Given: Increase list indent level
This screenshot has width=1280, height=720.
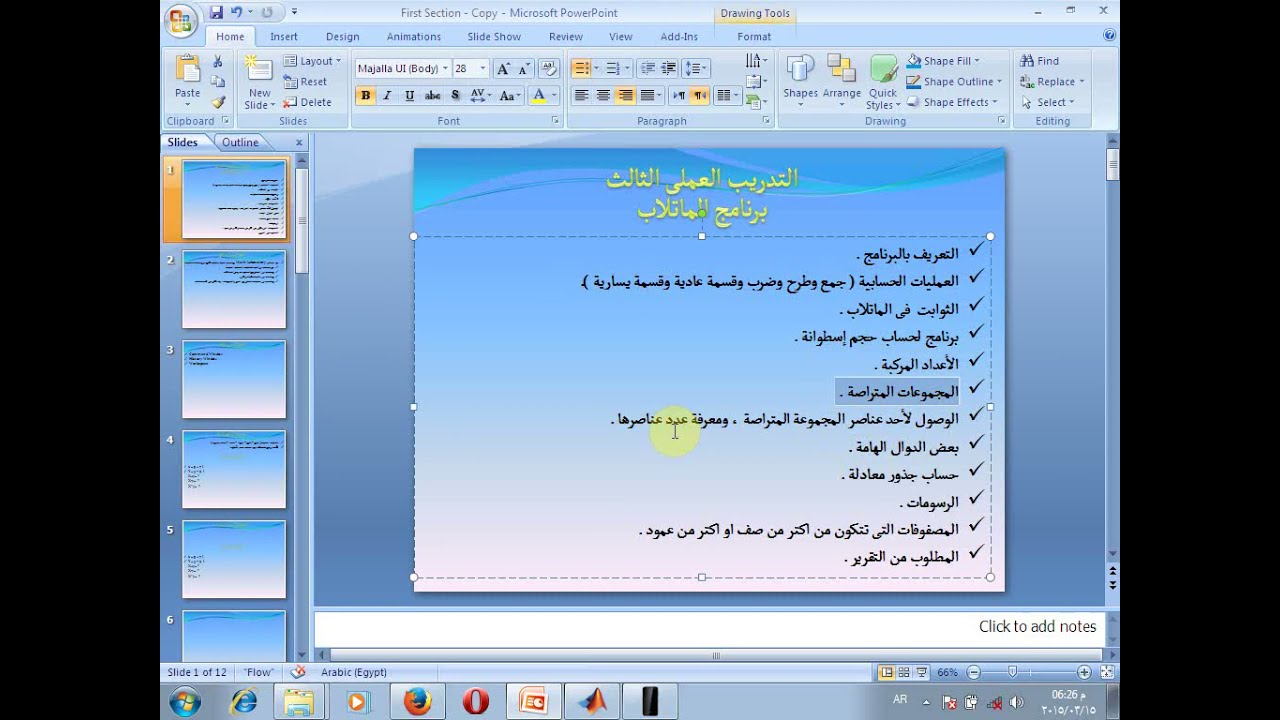Looking at the screenshot, I should 669,68.
